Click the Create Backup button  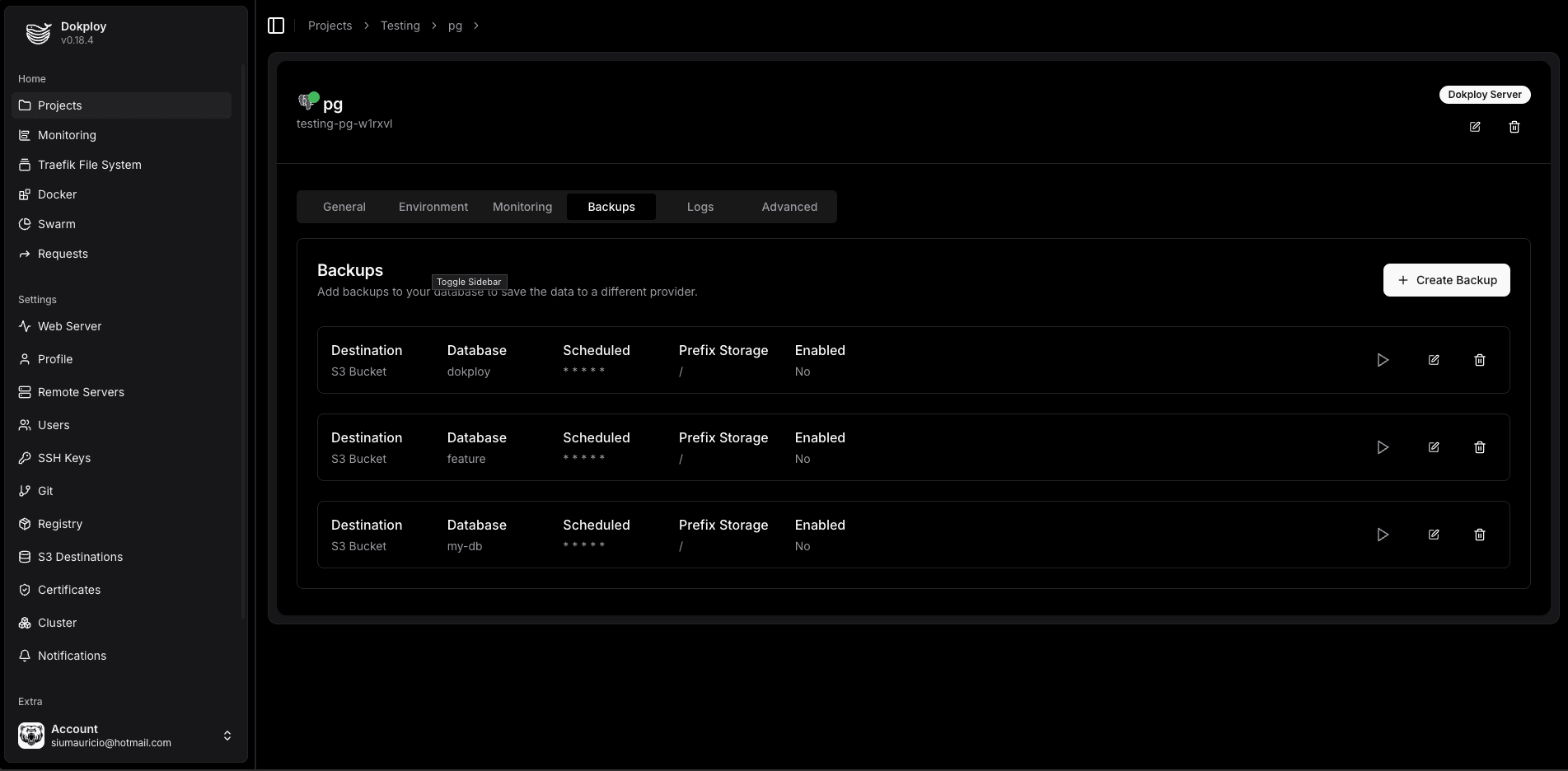point(1447,280)
